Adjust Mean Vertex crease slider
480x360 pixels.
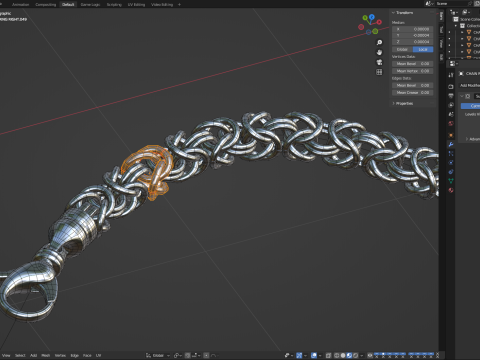[413, 71]
